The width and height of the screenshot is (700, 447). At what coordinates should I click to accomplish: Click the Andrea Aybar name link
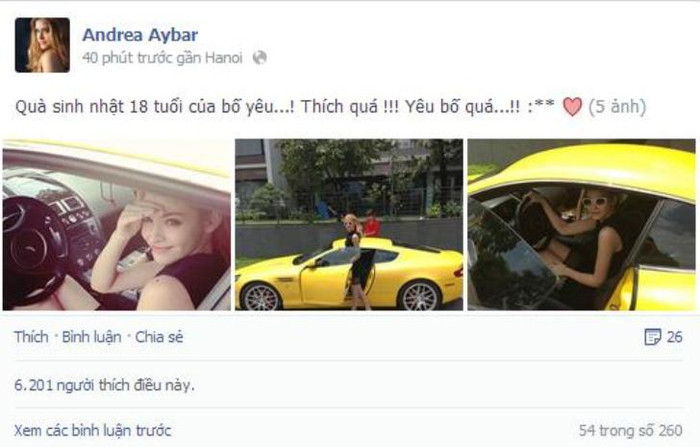[140, 35]
